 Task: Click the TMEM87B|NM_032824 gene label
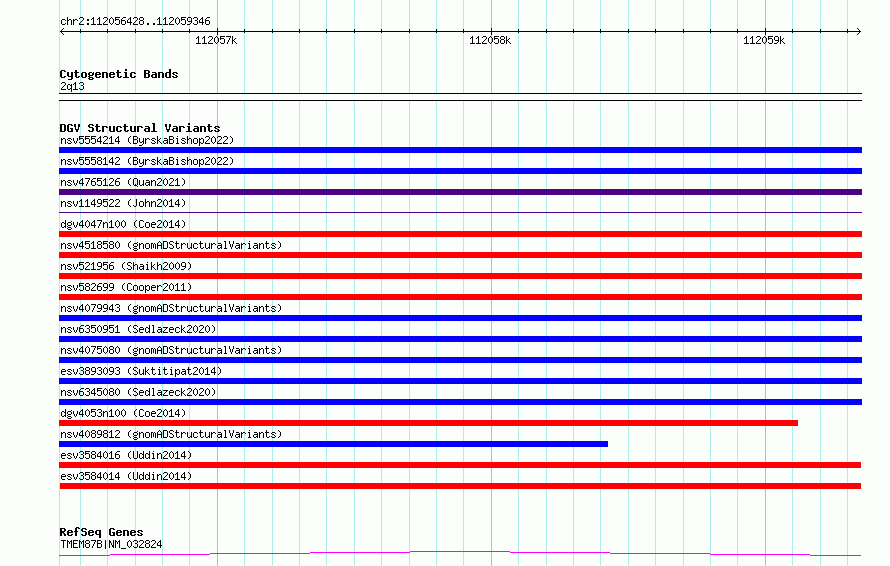click(111, 544)
